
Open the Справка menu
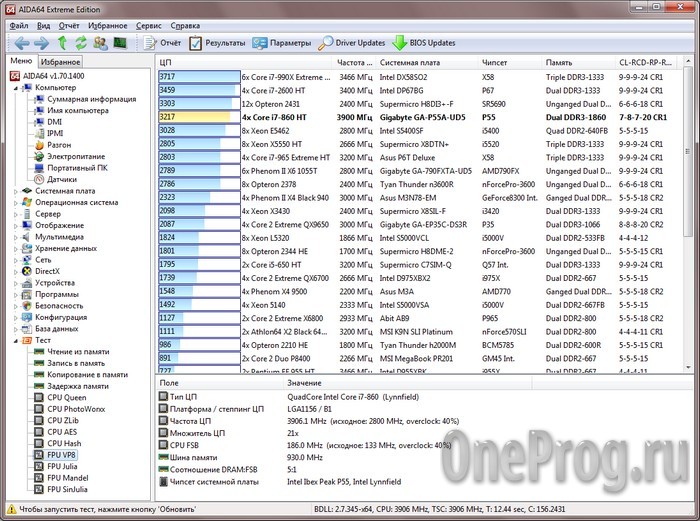pos(185,25)
